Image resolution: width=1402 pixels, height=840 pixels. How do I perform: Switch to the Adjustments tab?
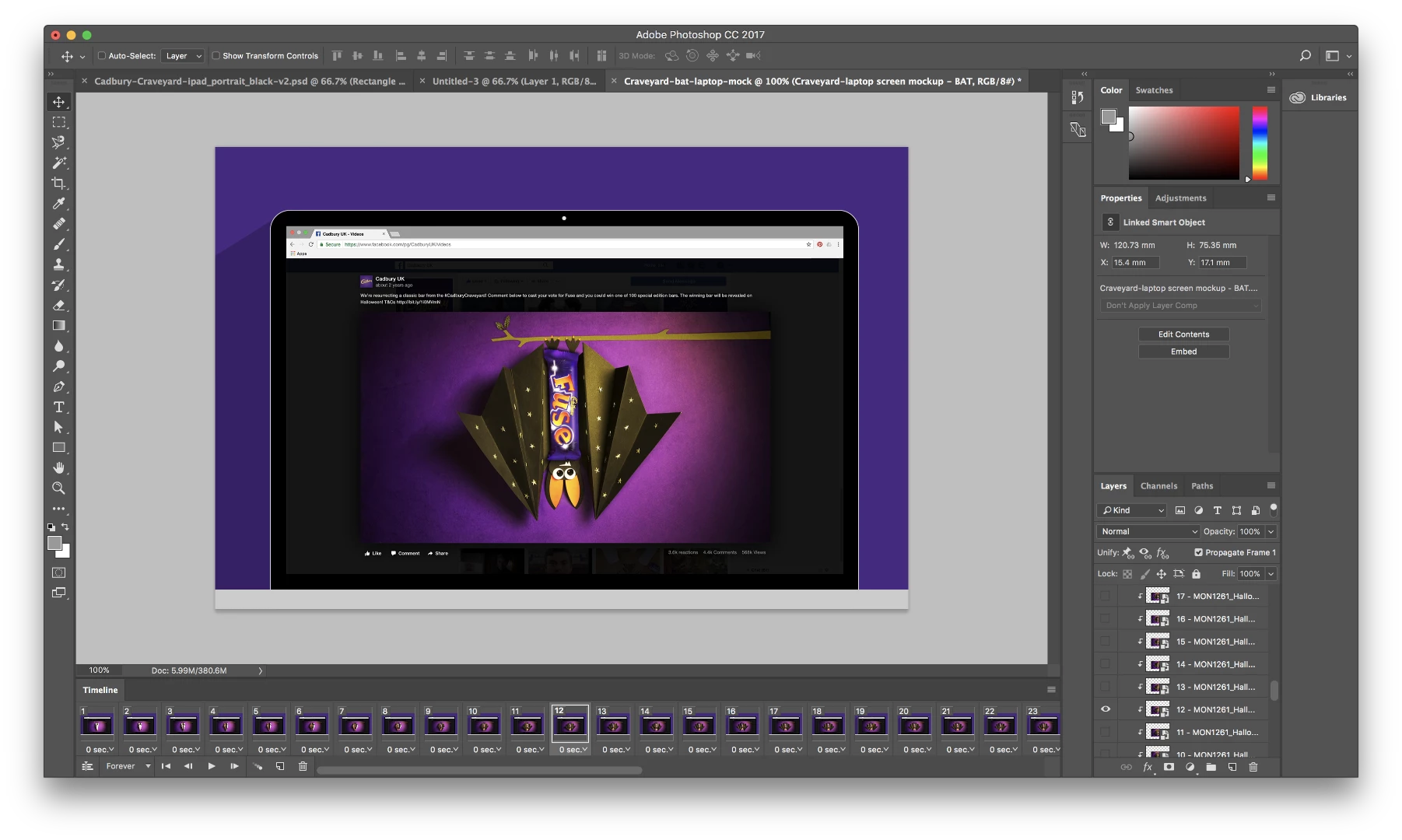(x=1180, y=198)
